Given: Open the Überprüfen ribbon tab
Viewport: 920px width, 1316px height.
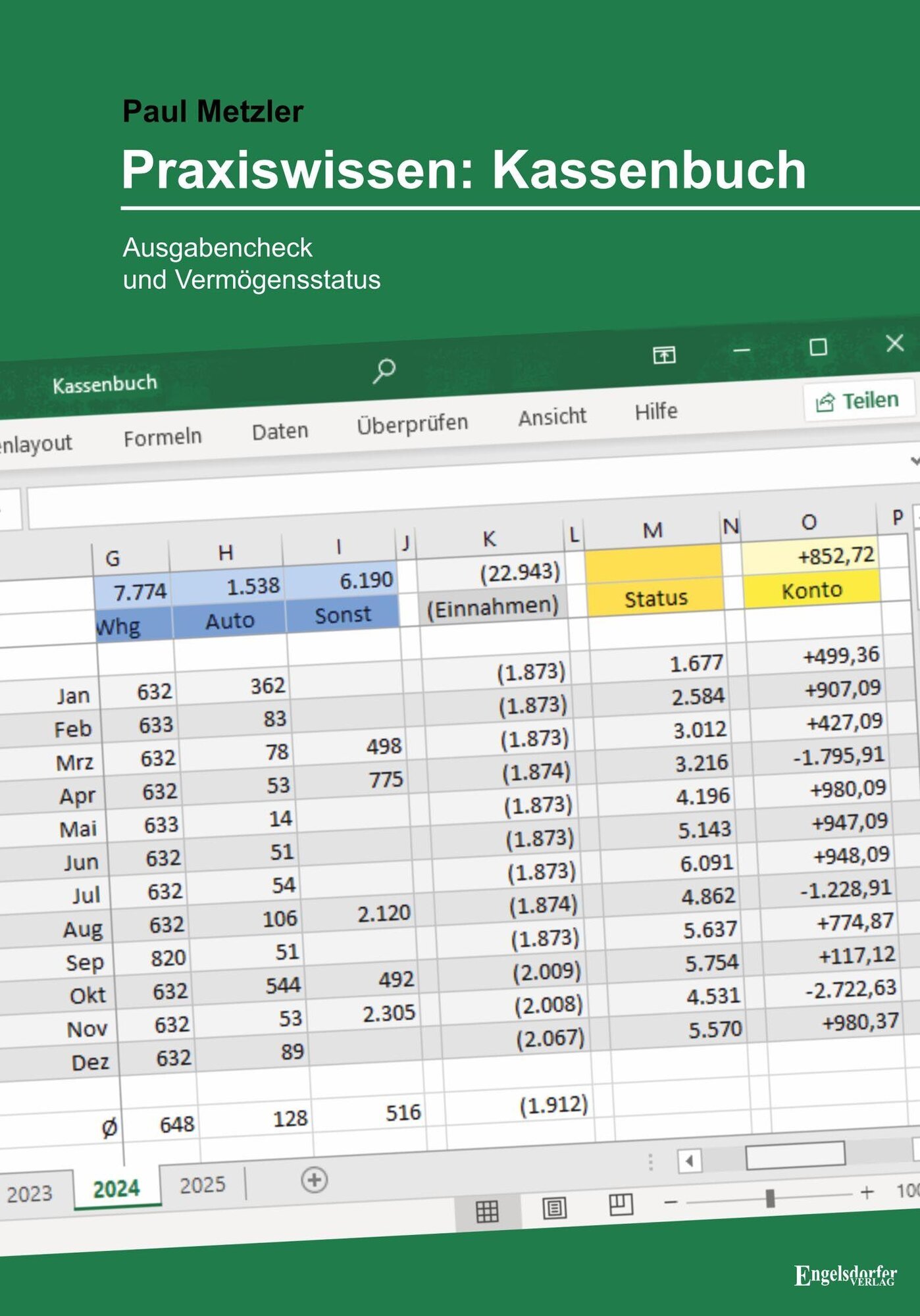Looking at the screenshot, I should tap(412, 424).
